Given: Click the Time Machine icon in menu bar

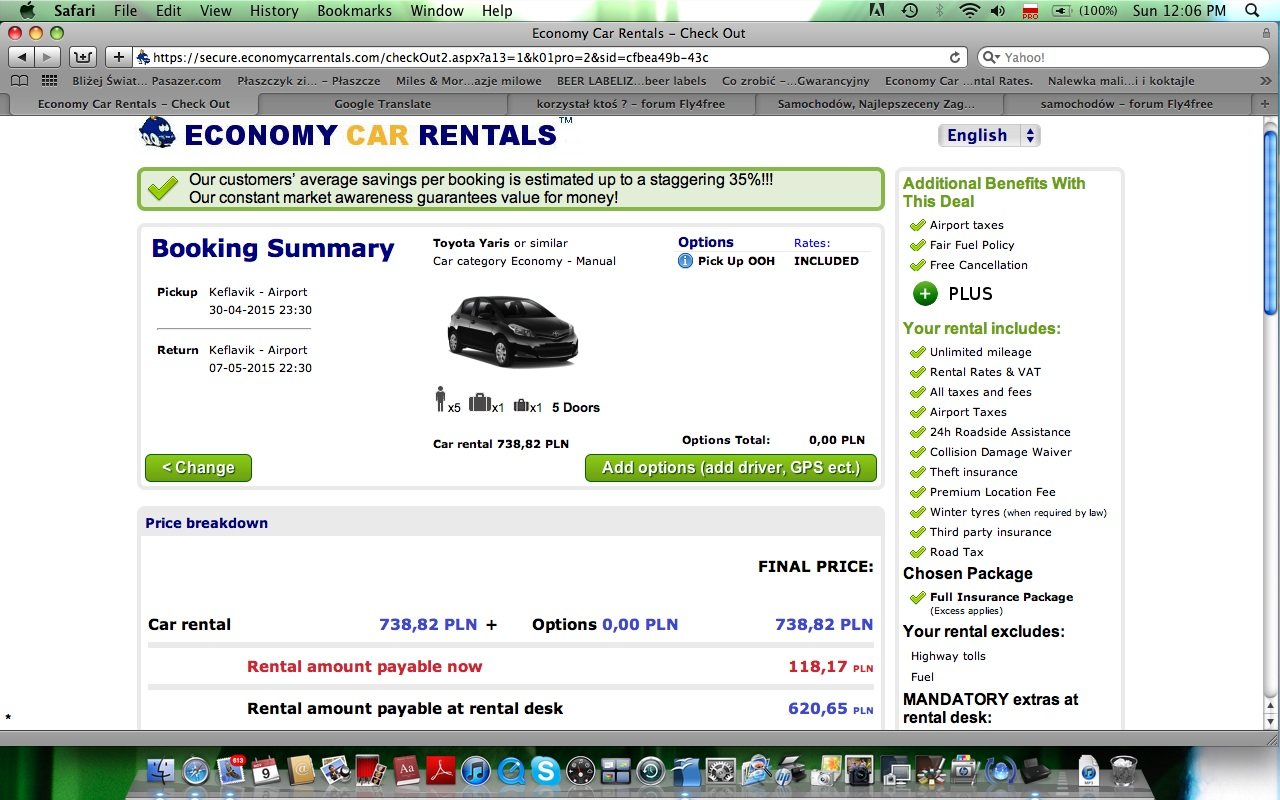Looking at the screenshot, I should (x=909, y=11).
